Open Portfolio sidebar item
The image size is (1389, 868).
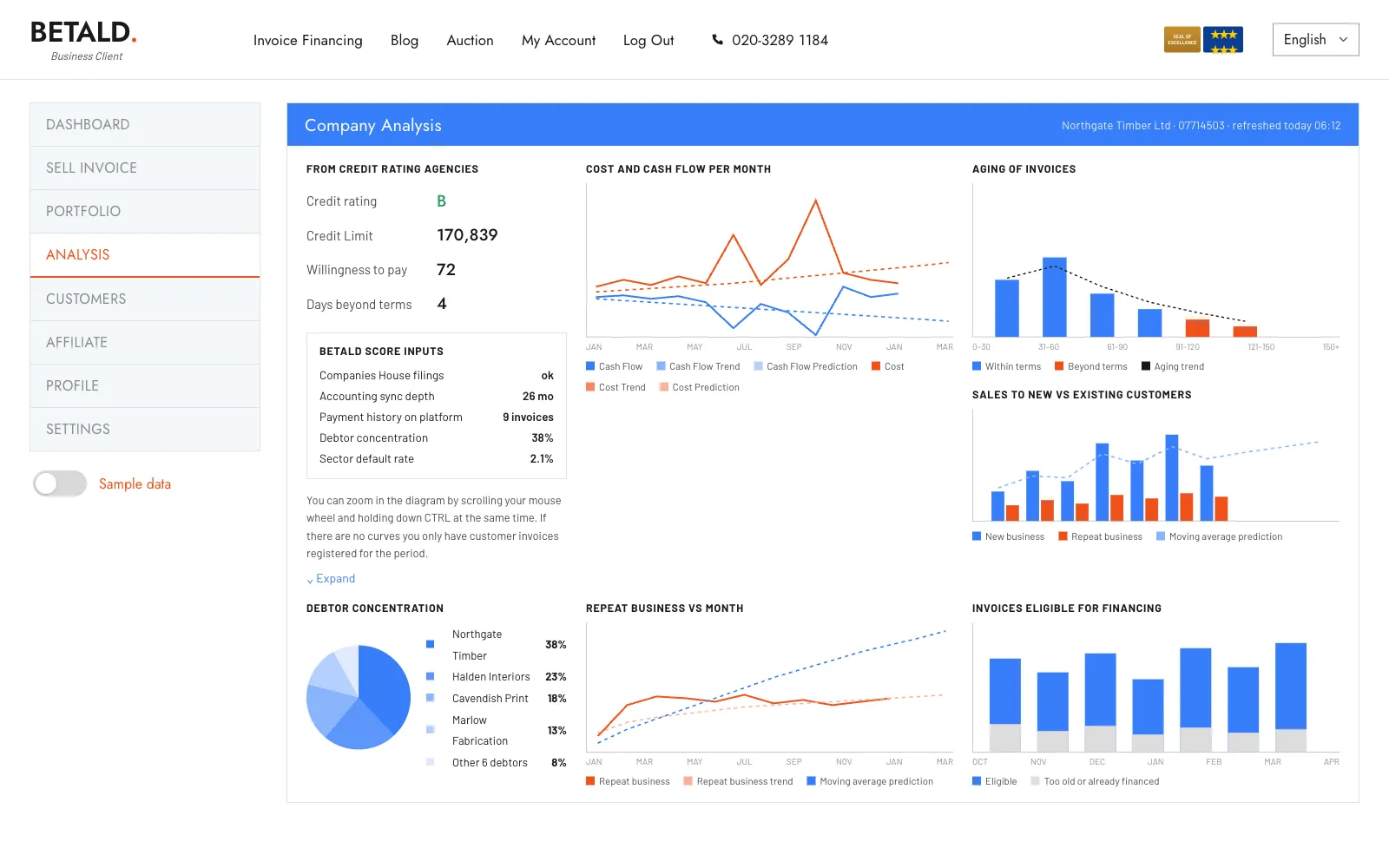pos(145,212)
